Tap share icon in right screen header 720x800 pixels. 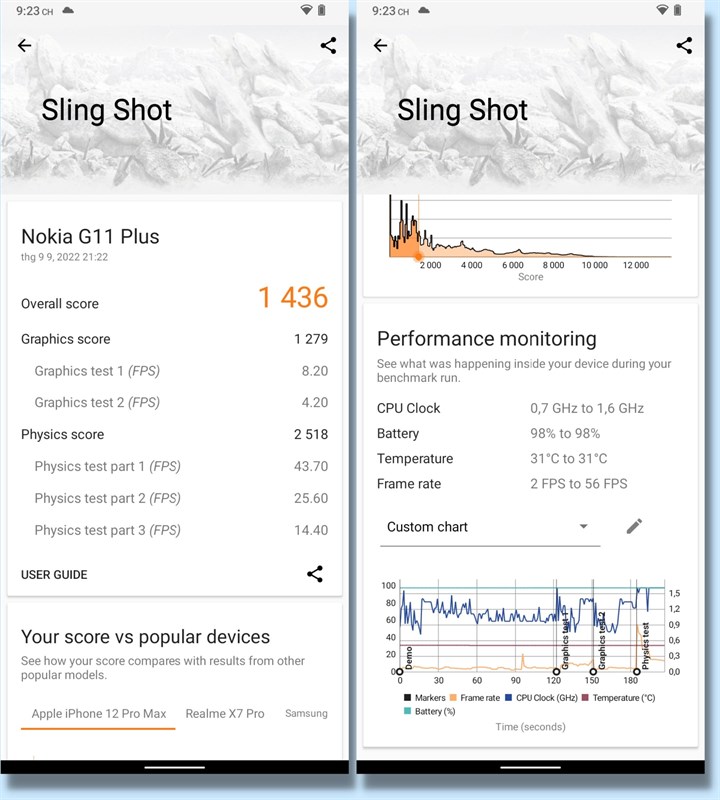pyautogui.click(x=684, y=46)
